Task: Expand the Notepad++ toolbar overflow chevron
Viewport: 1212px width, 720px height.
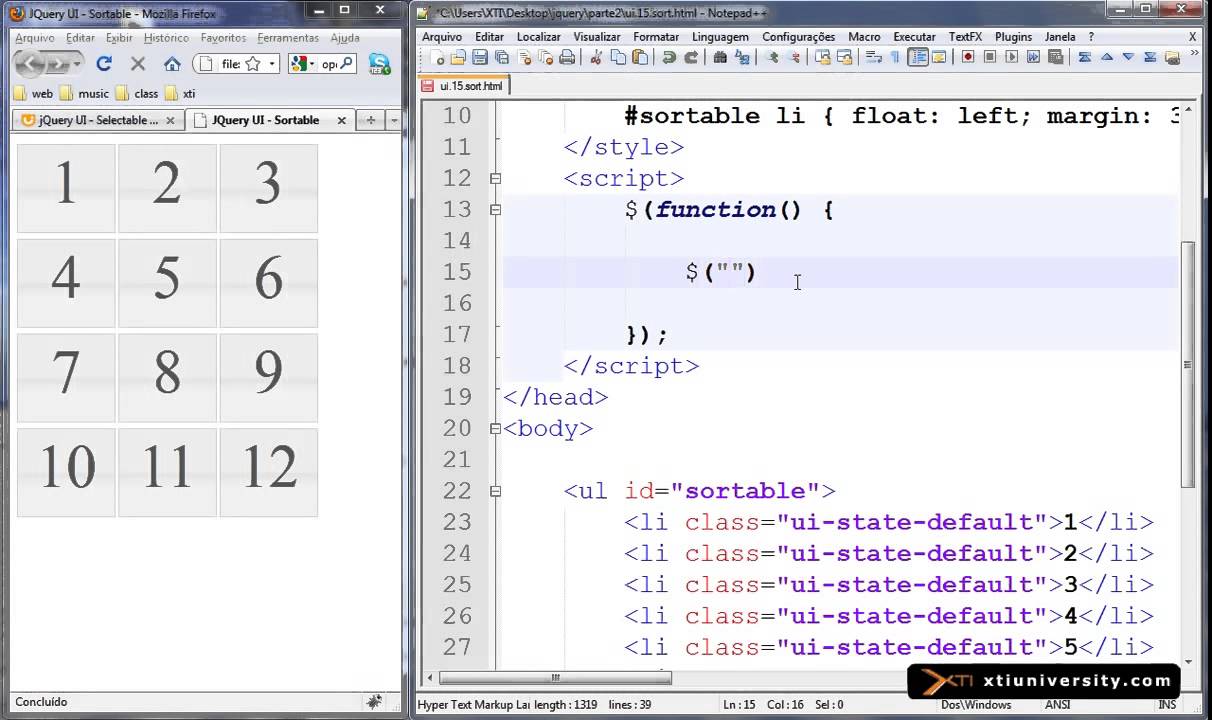Action: coord(1194,53)
